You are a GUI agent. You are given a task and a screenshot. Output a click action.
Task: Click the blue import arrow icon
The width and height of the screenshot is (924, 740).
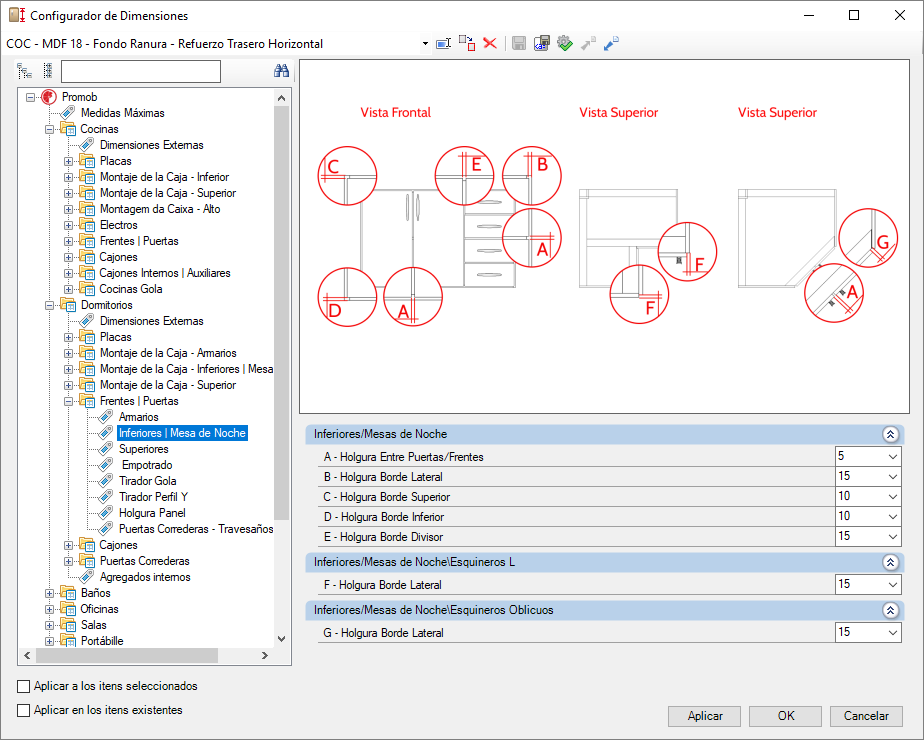(611, 44)
